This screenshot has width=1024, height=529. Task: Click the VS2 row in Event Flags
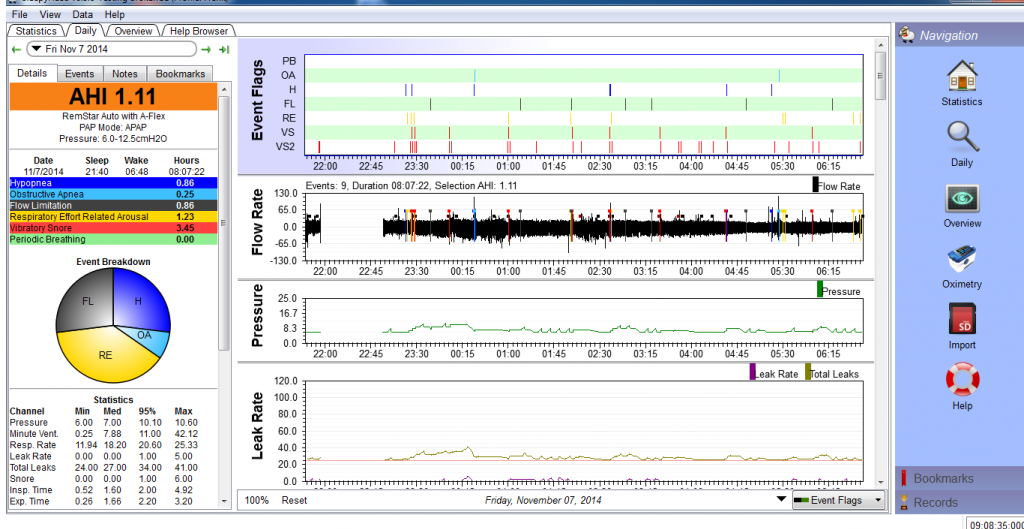[583, 146]
